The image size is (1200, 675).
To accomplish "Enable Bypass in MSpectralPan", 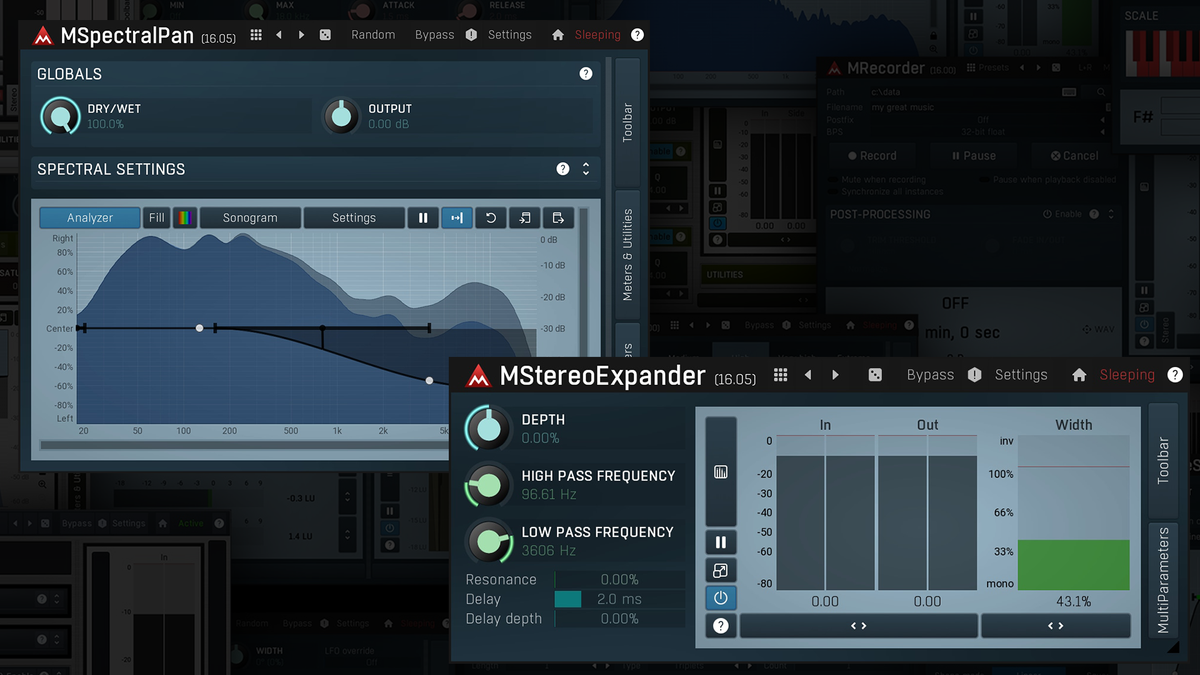I will coord(433,34).
